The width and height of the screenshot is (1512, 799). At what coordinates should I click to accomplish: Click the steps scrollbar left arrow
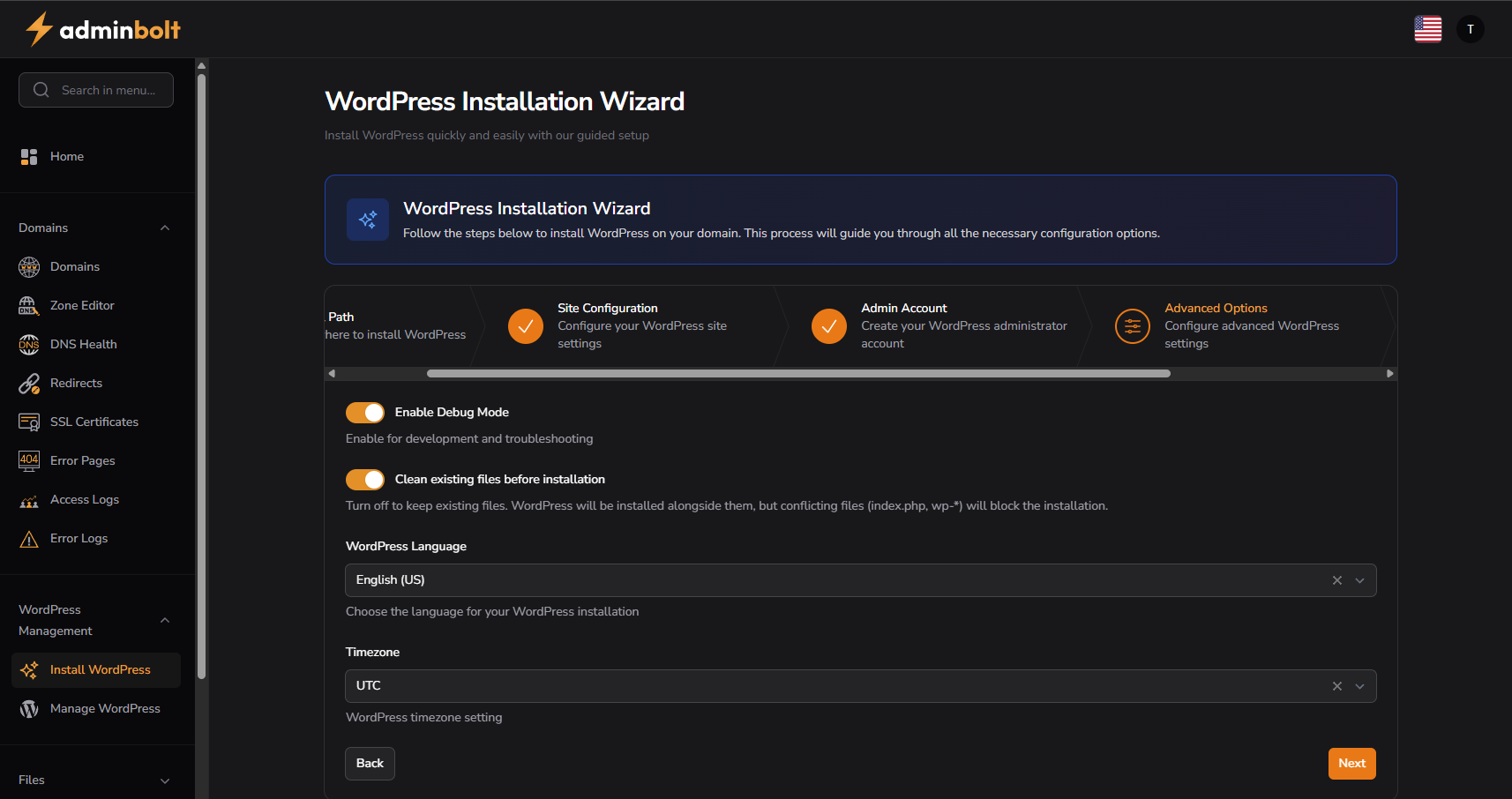332,374
